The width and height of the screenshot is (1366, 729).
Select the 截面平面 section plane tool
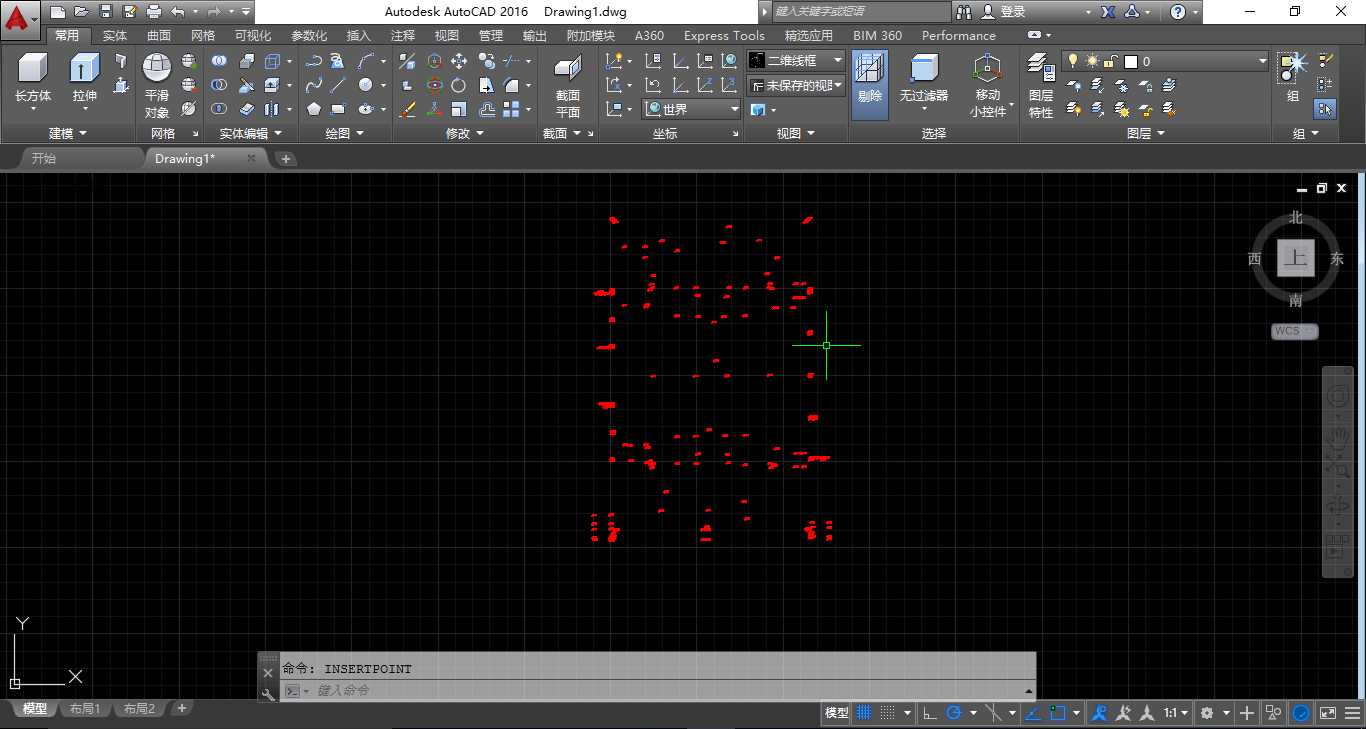click(568, 85)
